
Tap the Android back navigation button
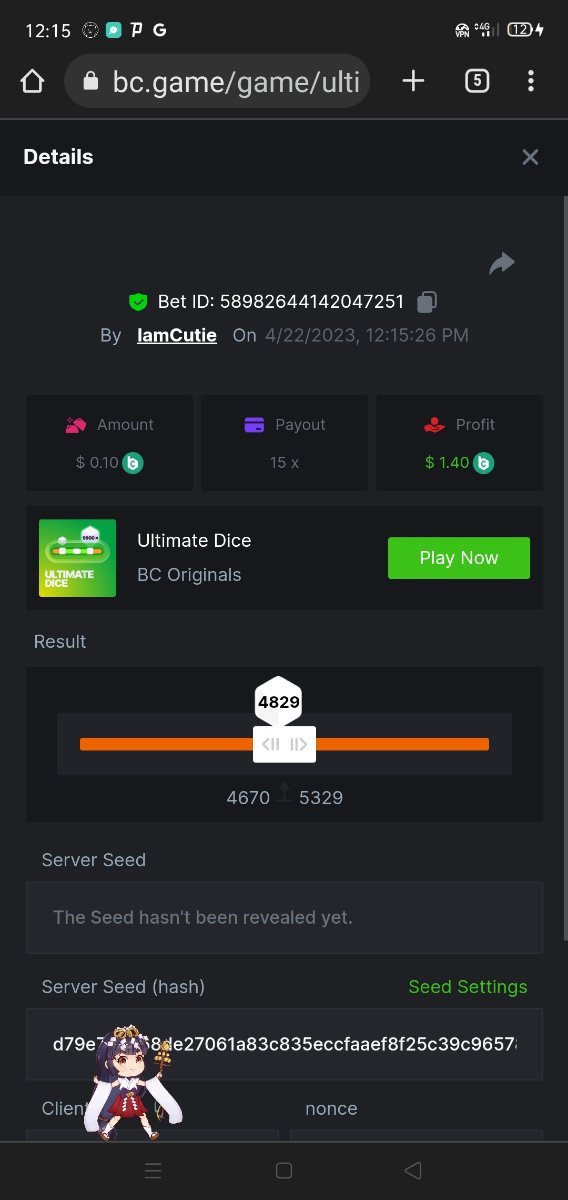click(x=413, y=1170)
